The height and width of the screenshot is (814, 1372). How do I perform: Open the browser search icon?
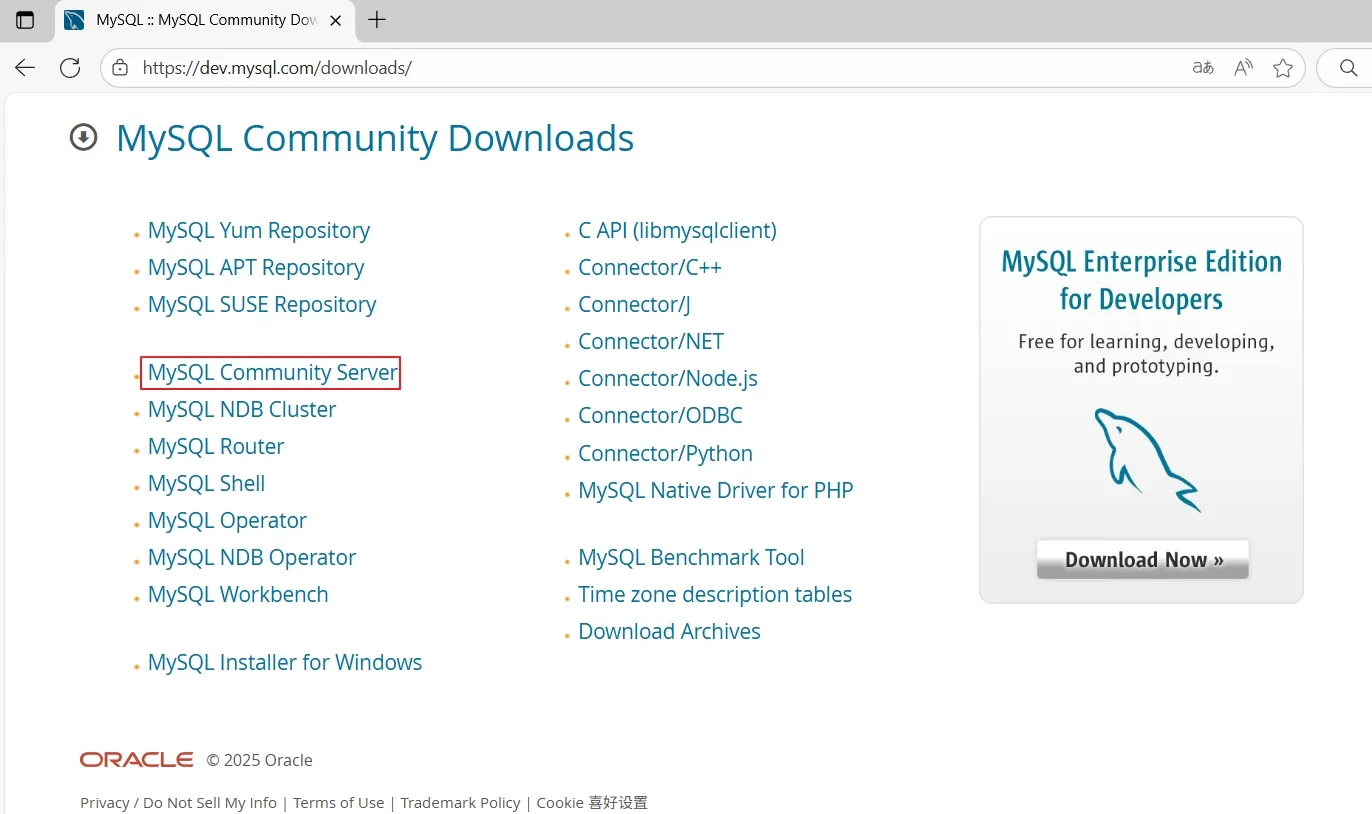click(x=1348, y=68)
